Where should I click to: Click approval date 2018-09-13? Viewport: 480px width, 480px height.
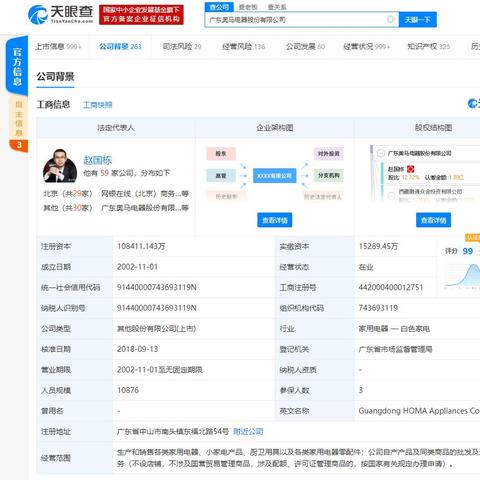tap(137, 349)
